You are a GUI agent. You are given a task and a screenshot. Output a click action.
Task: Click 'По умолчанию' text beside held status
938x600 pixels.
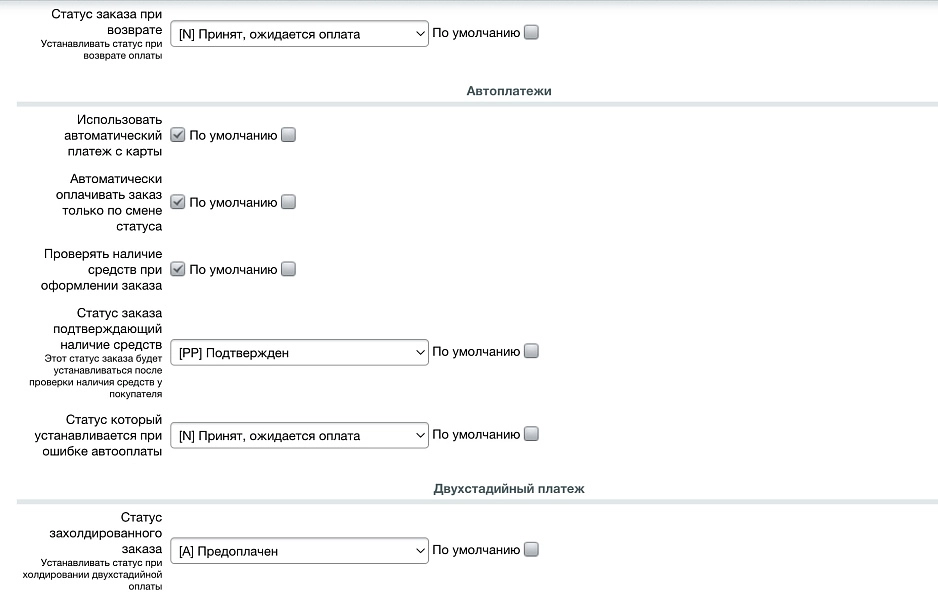(x=476, y=550)
